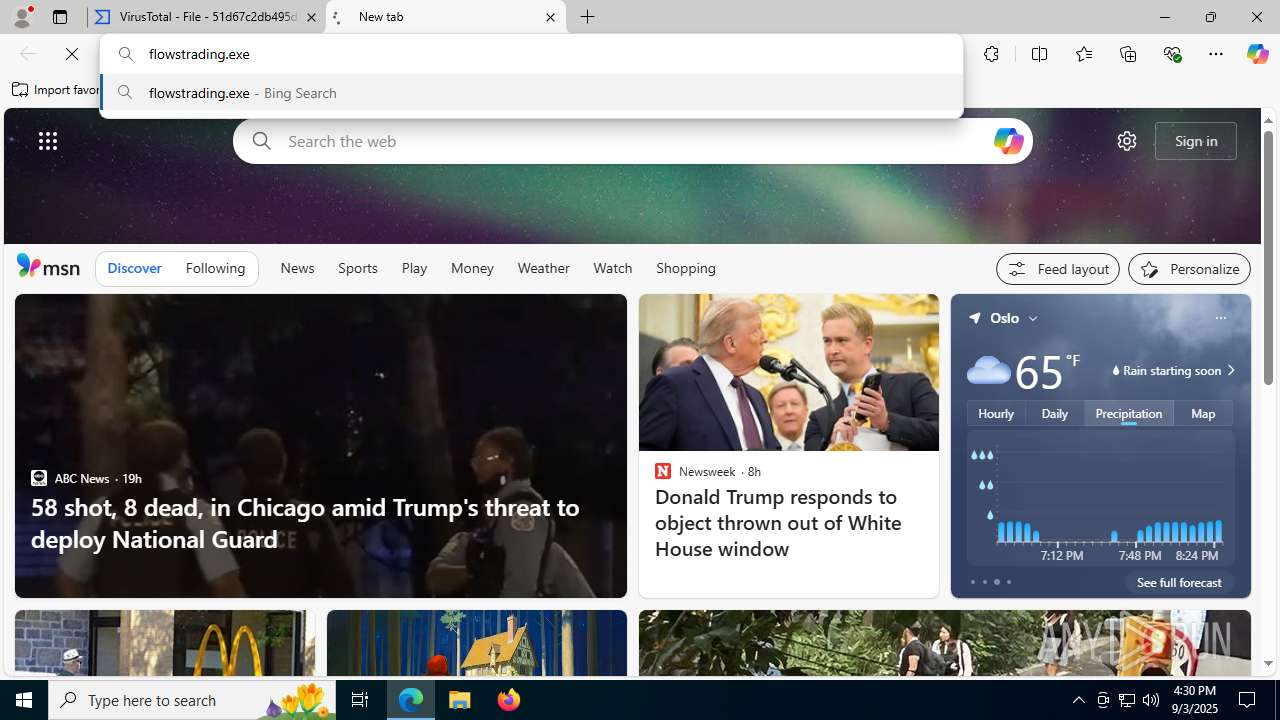Open Settings and more menu
Viewport: 1280px width, 720px height.
(x=1216, y=54)
